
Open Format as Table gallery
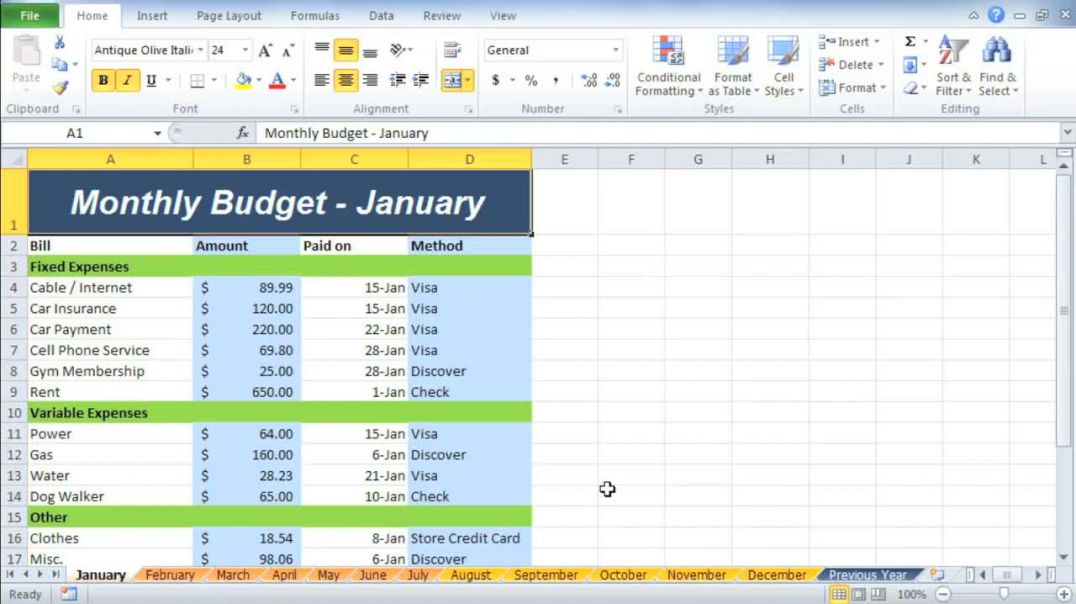point(733,66)
